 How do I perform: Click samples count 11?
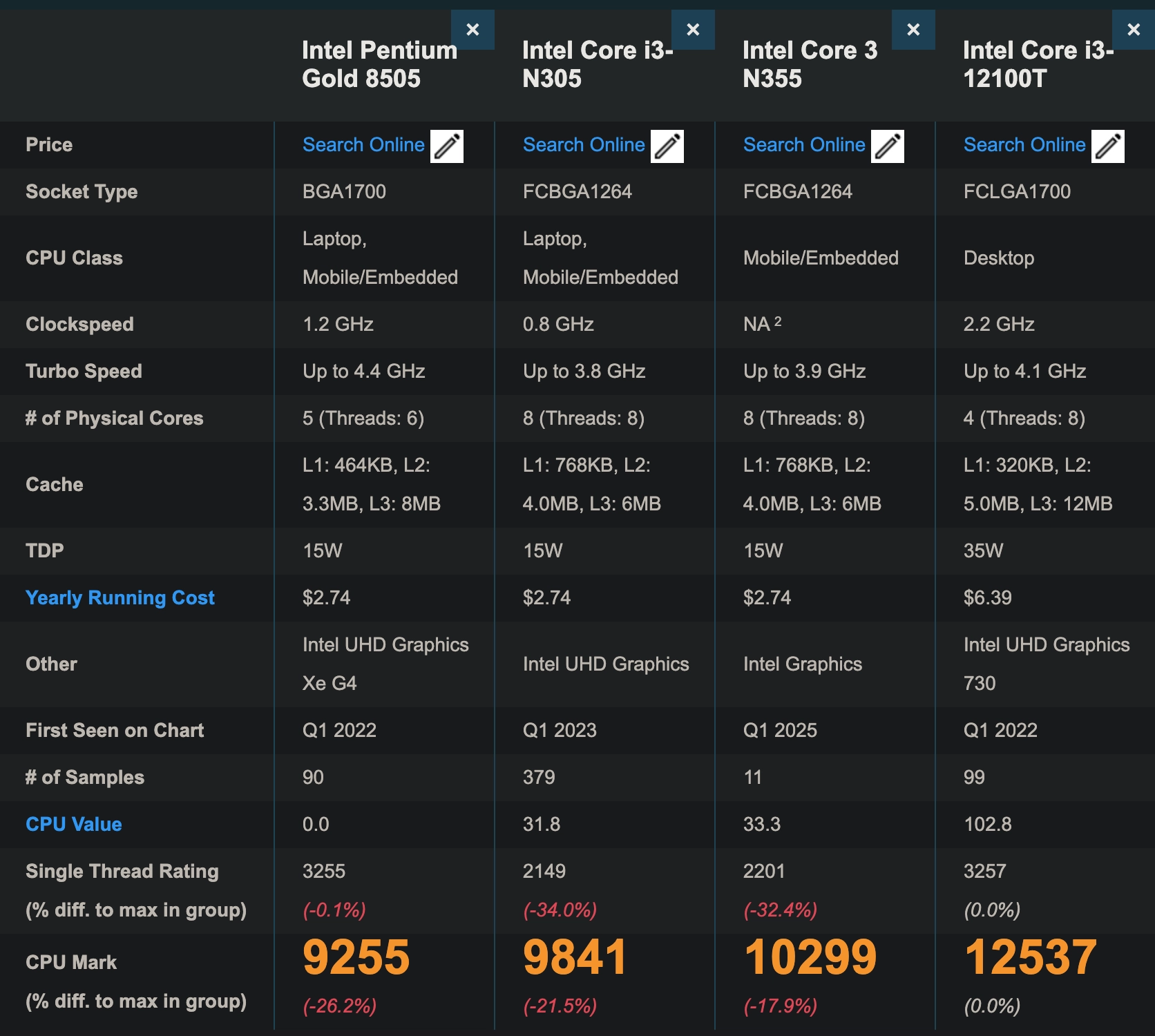point(752,778)
